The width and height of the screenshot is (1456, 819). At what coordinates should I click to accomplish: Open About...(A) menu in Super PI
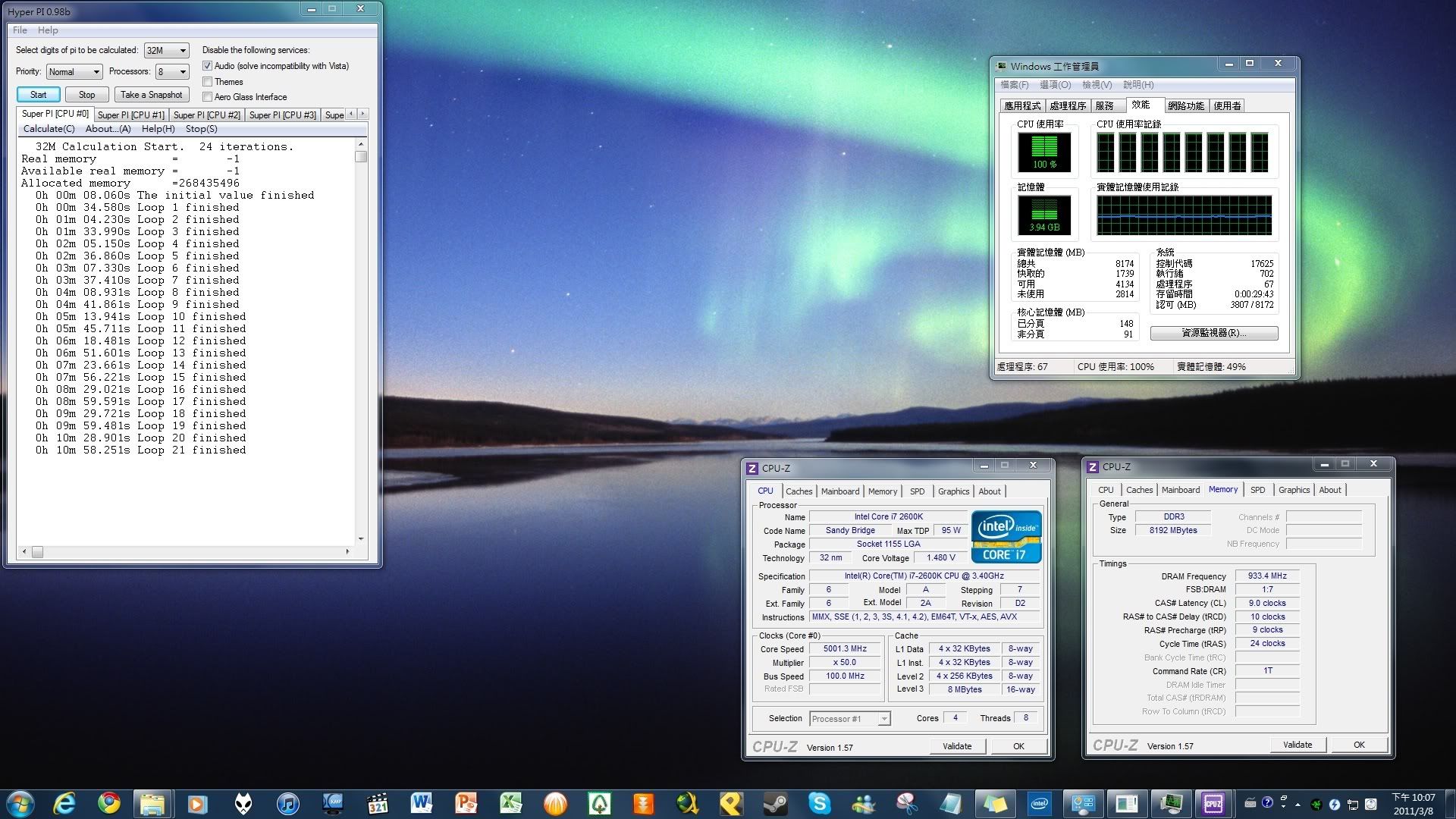[x=108, y=129]
